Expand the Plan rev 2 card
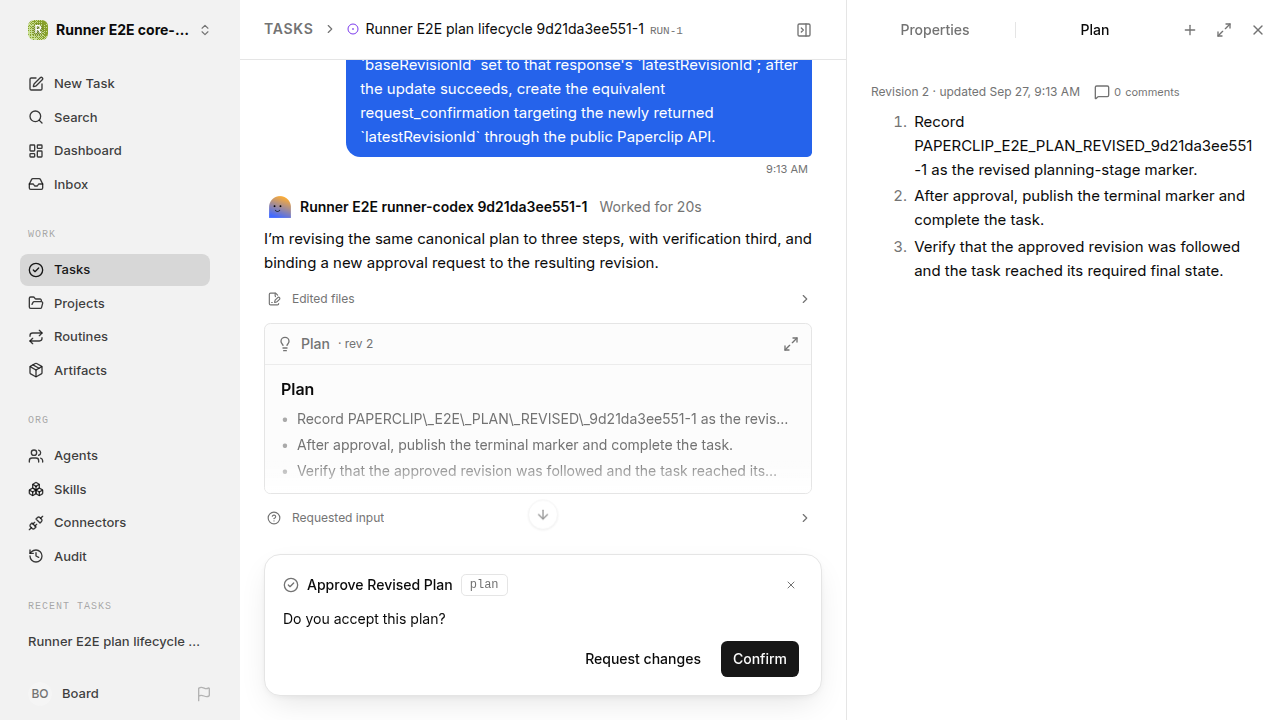 791,344
